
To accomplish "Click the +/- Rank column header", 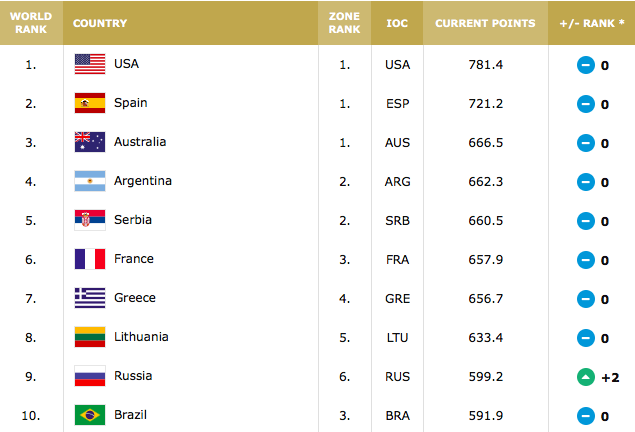I will click(590, 22).
